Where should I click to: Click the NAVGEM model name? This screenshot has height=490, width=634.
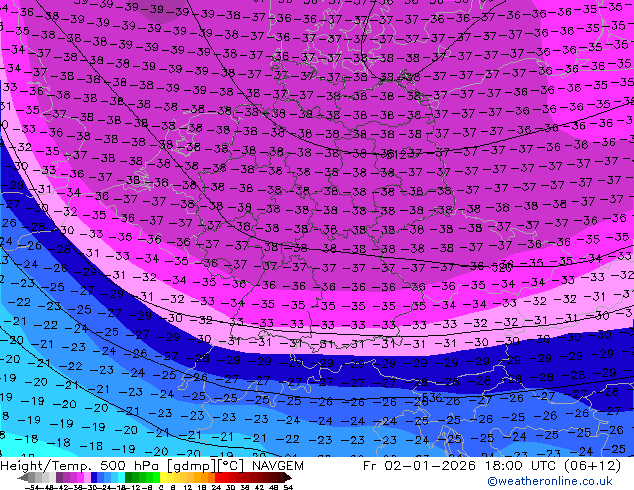point(277,466)
